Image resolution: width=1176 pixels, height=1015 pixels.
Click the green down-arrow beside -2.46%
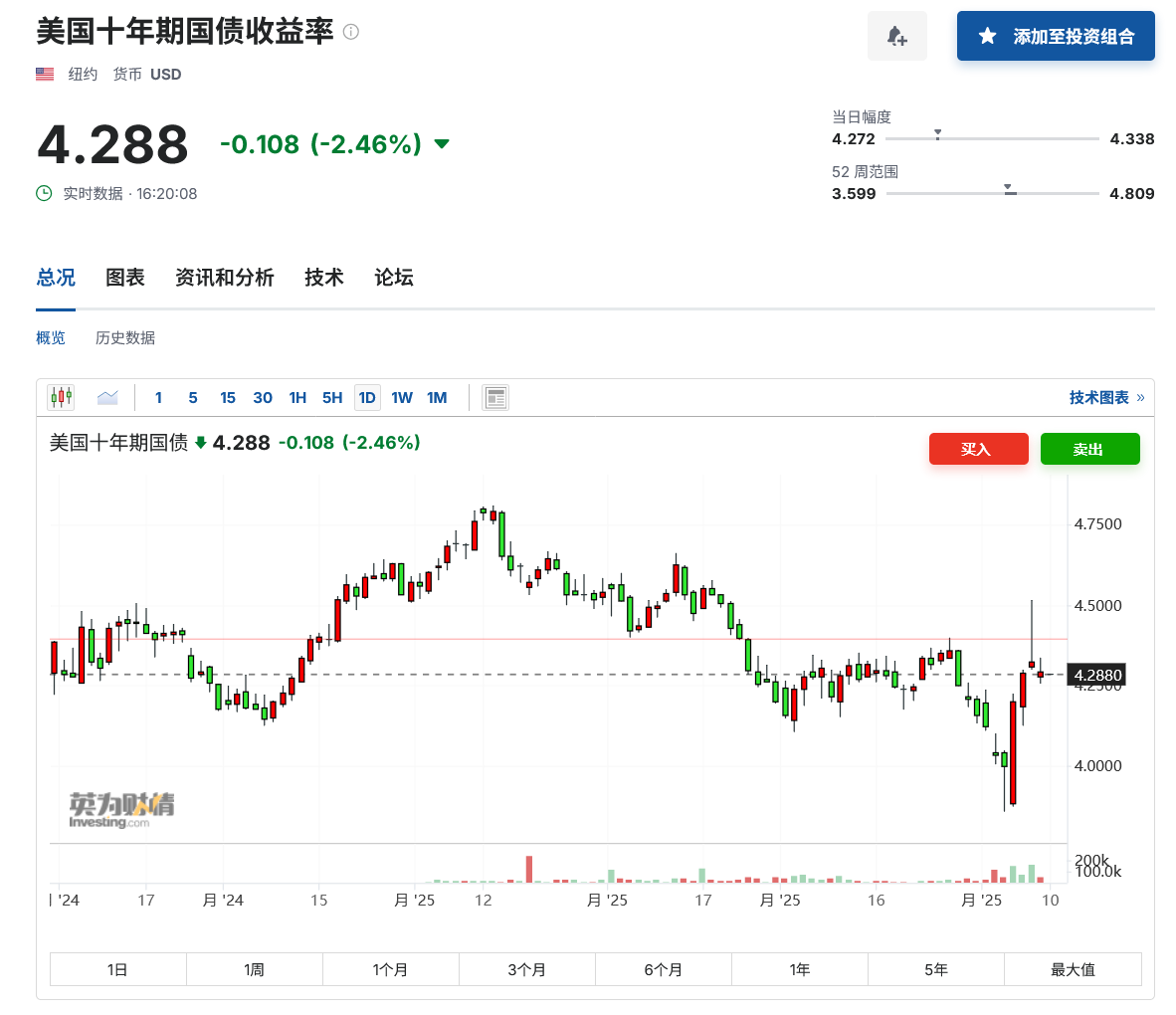[442, 144]
